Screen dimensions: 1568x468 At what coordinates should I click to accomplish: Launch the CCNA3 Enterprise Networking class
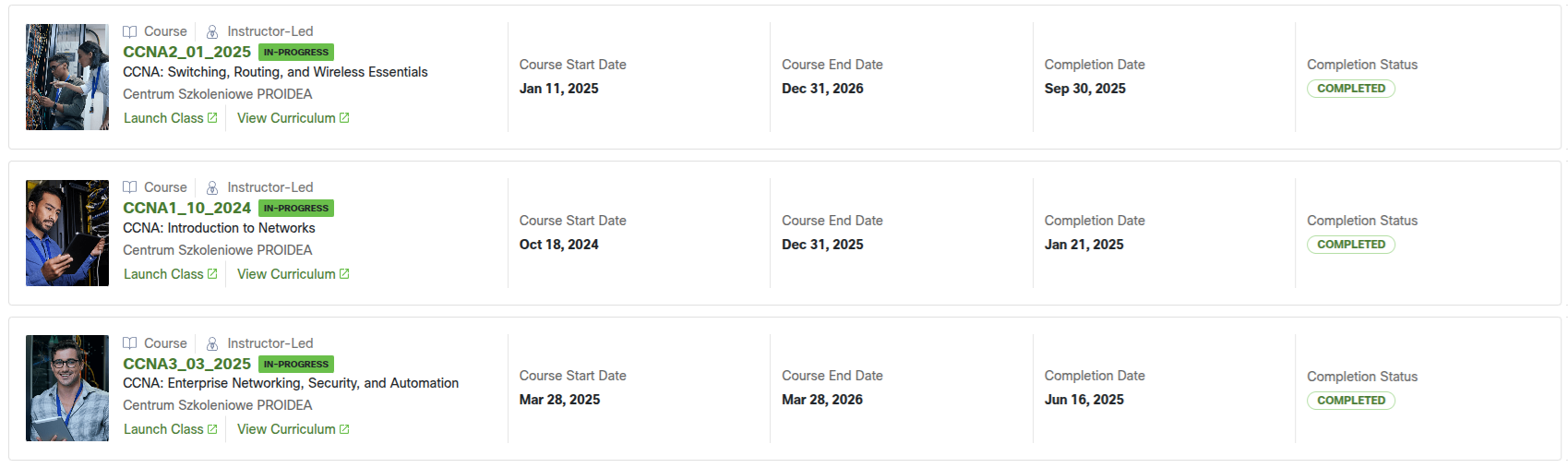pyautogui.click(x=163, y=429)
